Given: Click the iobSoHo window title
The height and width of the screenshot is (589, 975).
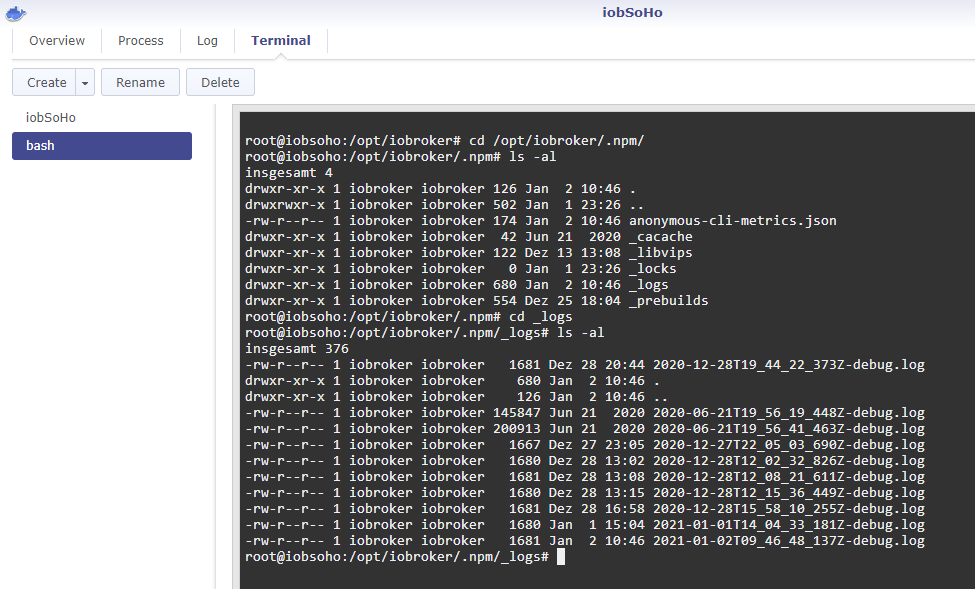Looking at the screenshot, I should coord(632,12).
